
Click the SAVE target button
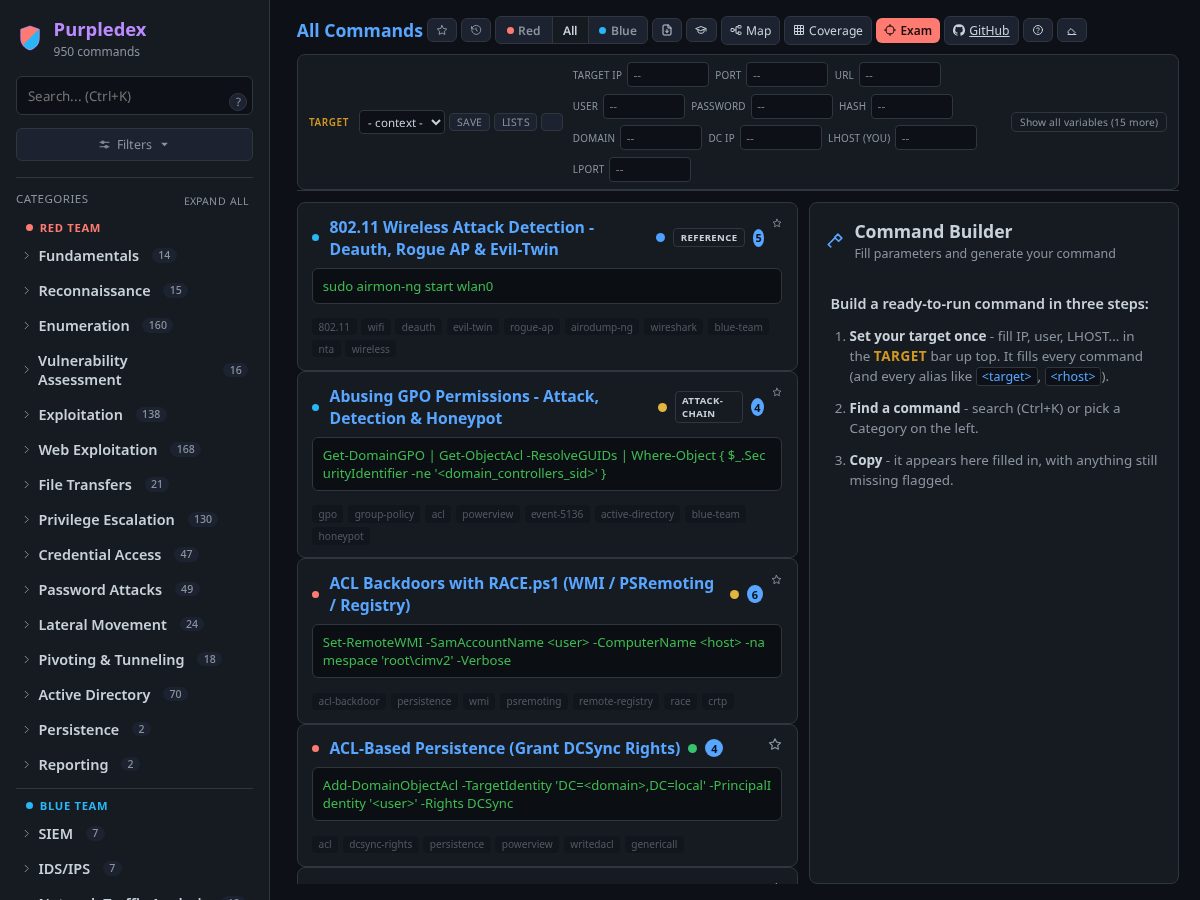tap(469, 122)
